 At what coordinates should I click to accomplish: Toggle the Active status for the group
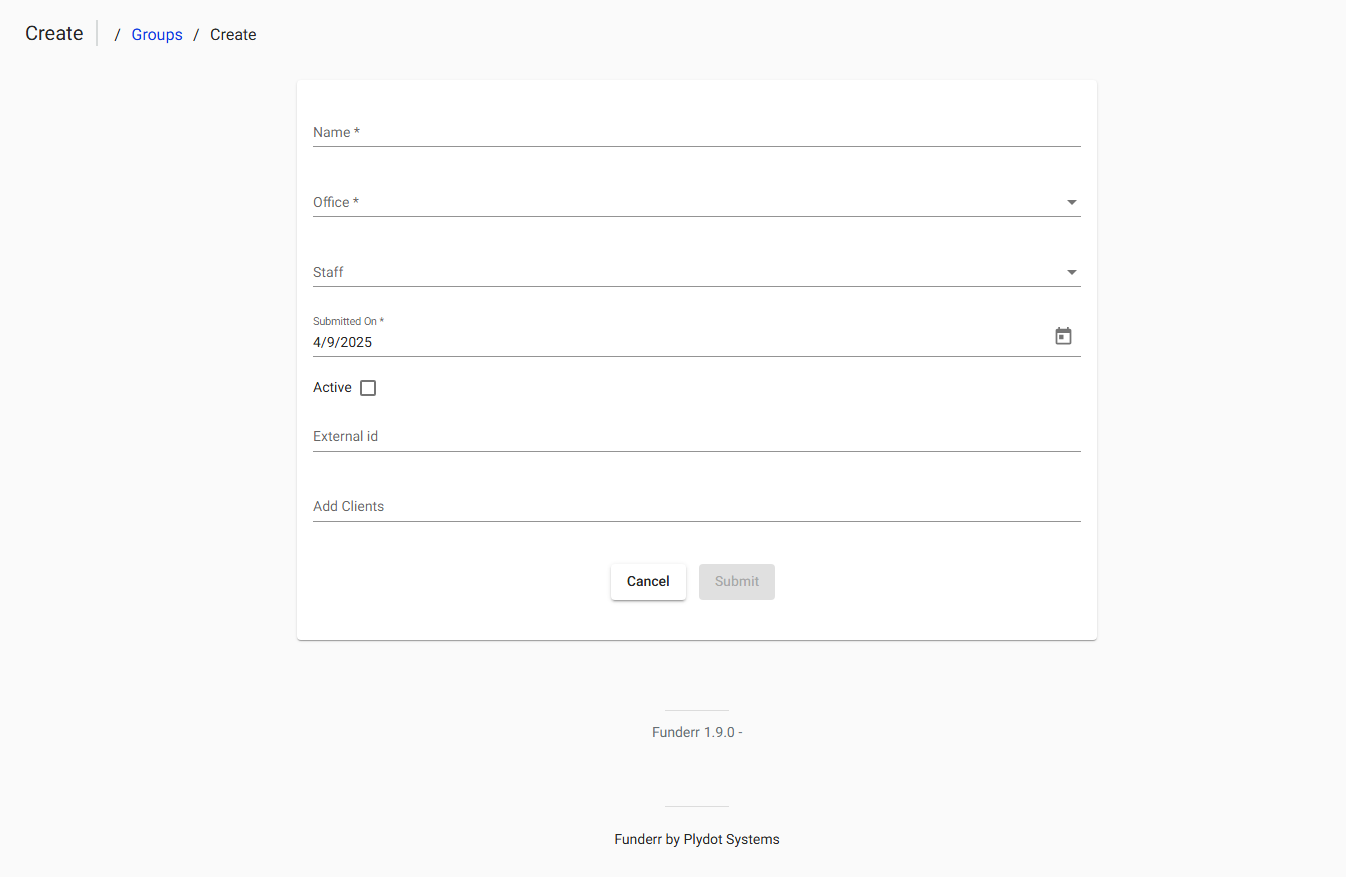tap(368, 387)
